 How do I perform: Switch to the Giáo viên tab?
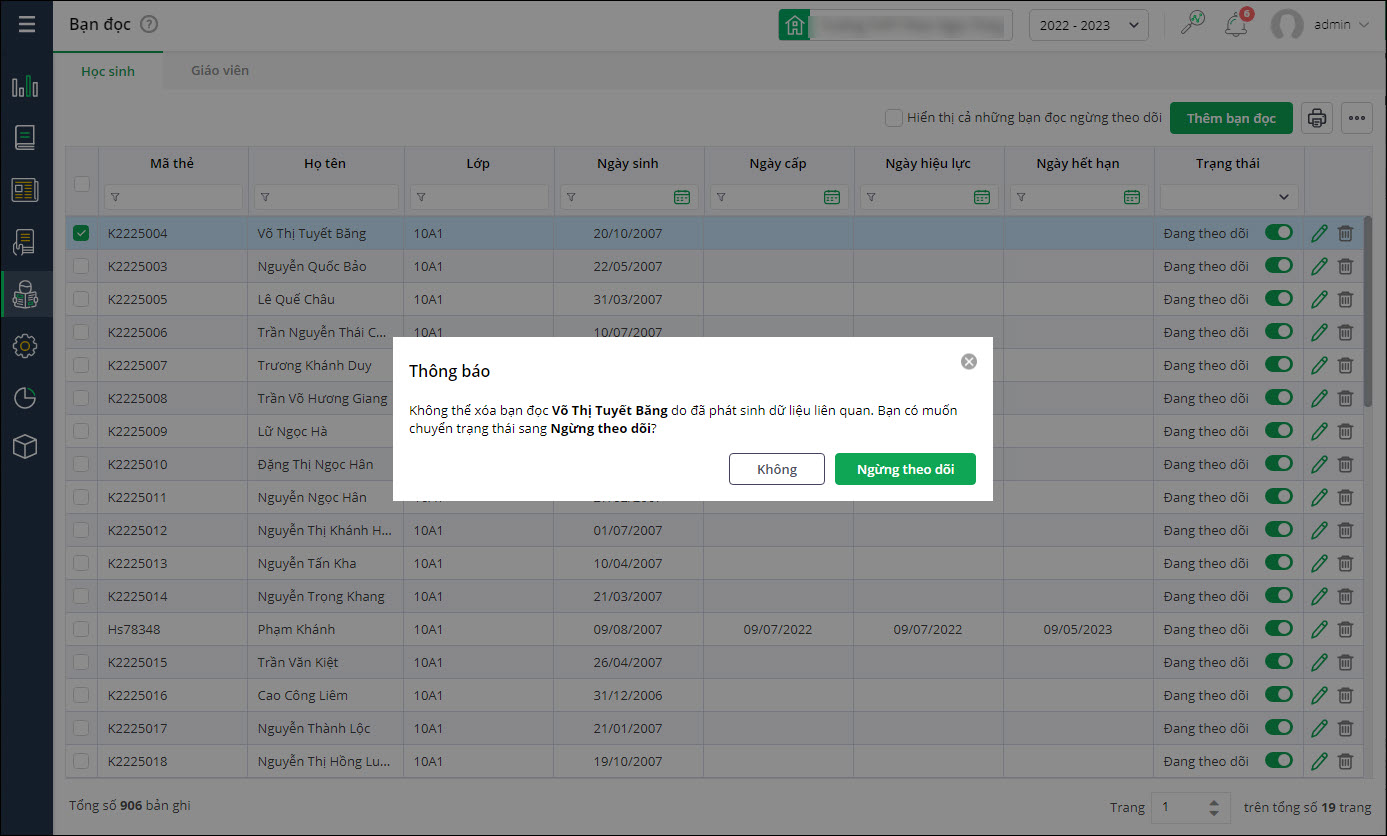220,71
